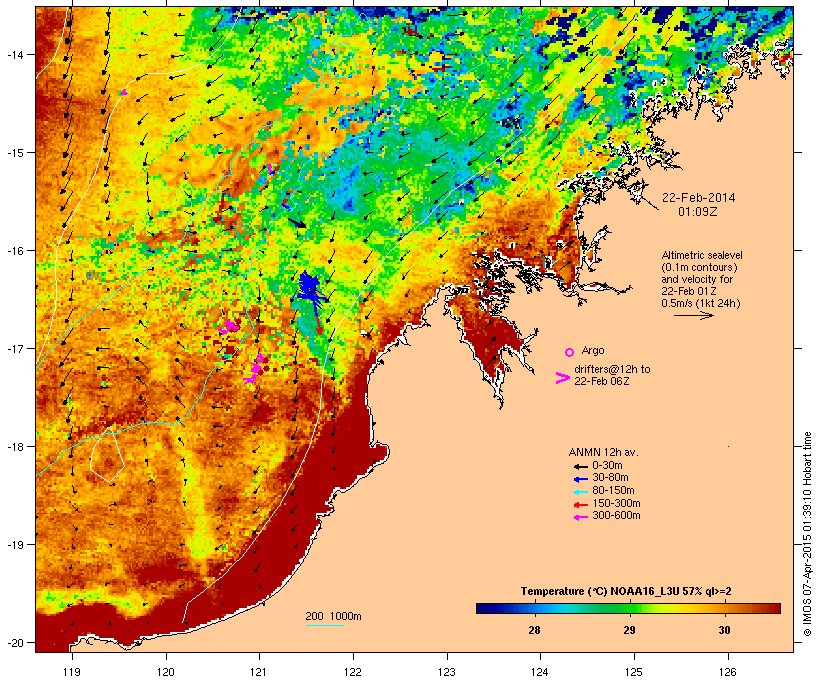The image size is (820, 680).
Task: Click the time label 01:09Z
Action: [698, 212]
